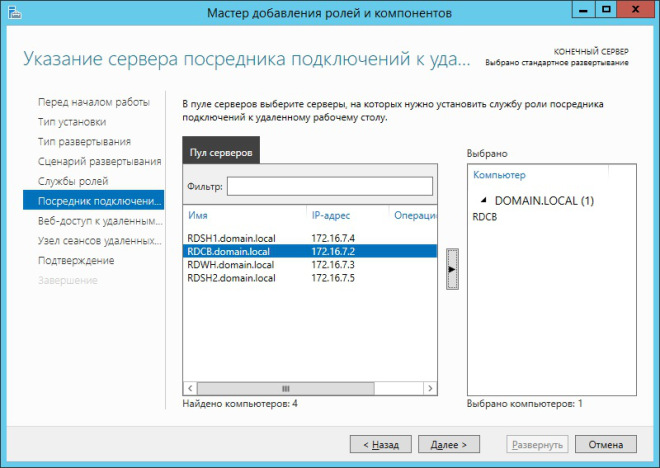660x468 pixels.
Task: Click the arrow button to add selected server
Action: (452, 269)
